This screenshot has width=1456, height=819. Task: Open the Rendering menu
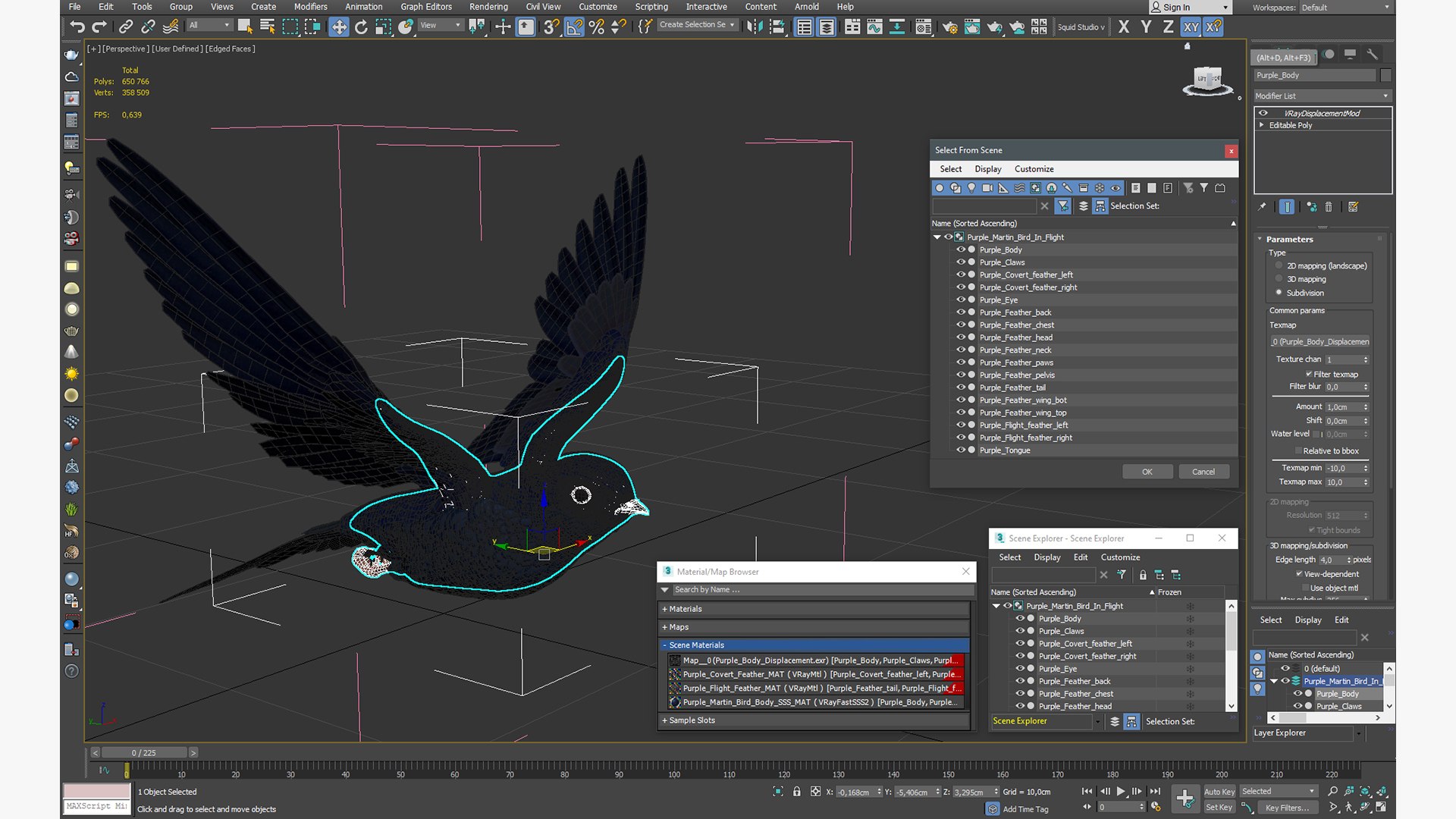pos(488,7)
